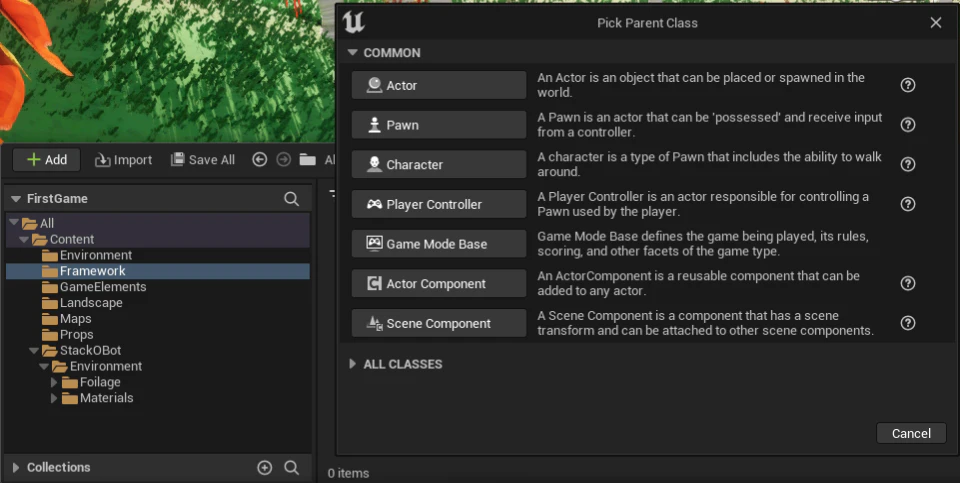Collapse StackOBot's Environment subfolder
The width and height of the screenshot is (960, 483).
(44, 367)
